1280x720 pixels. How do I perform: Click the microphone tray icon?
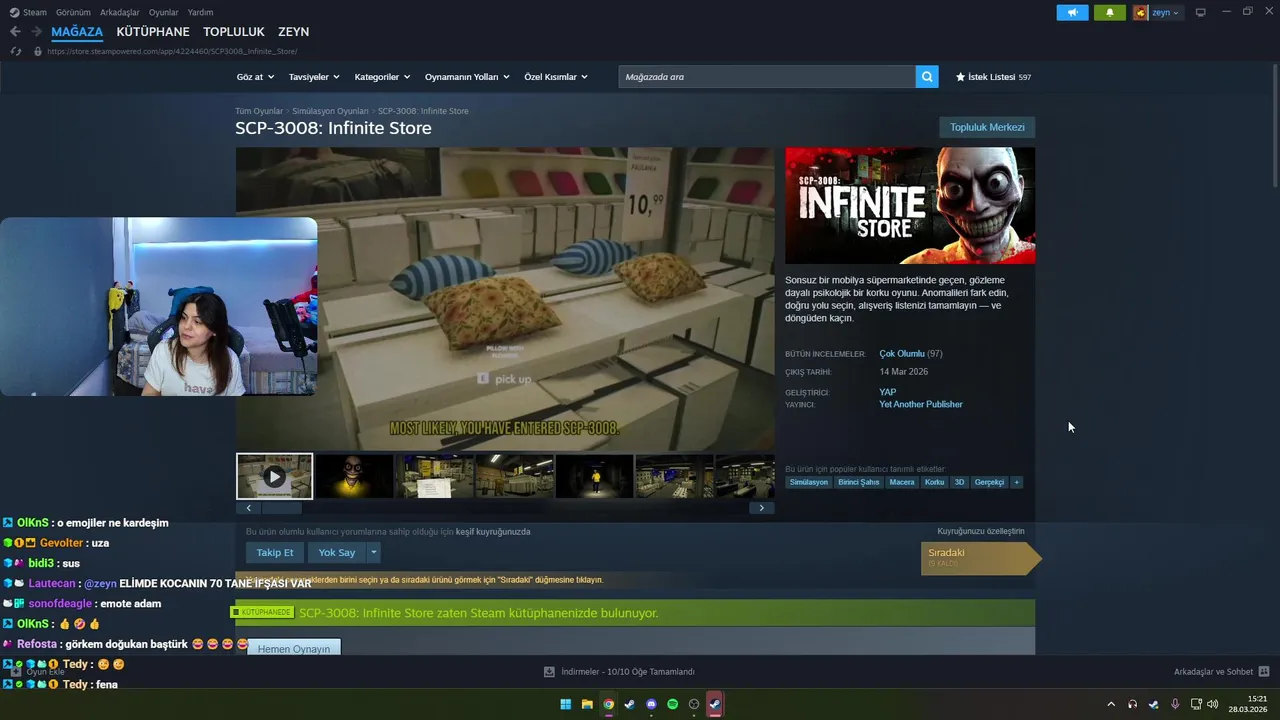click(x=1175, y=704)
